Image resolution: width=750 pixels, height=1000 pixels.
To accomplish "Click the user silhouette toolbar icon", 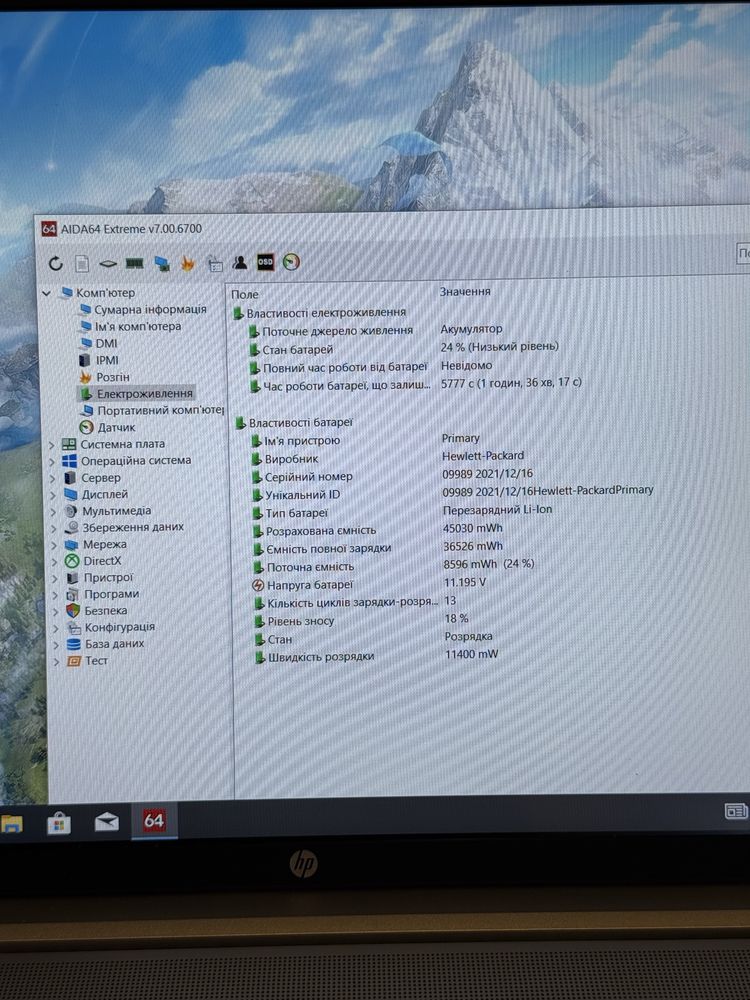I will click(x=240, y=262).
